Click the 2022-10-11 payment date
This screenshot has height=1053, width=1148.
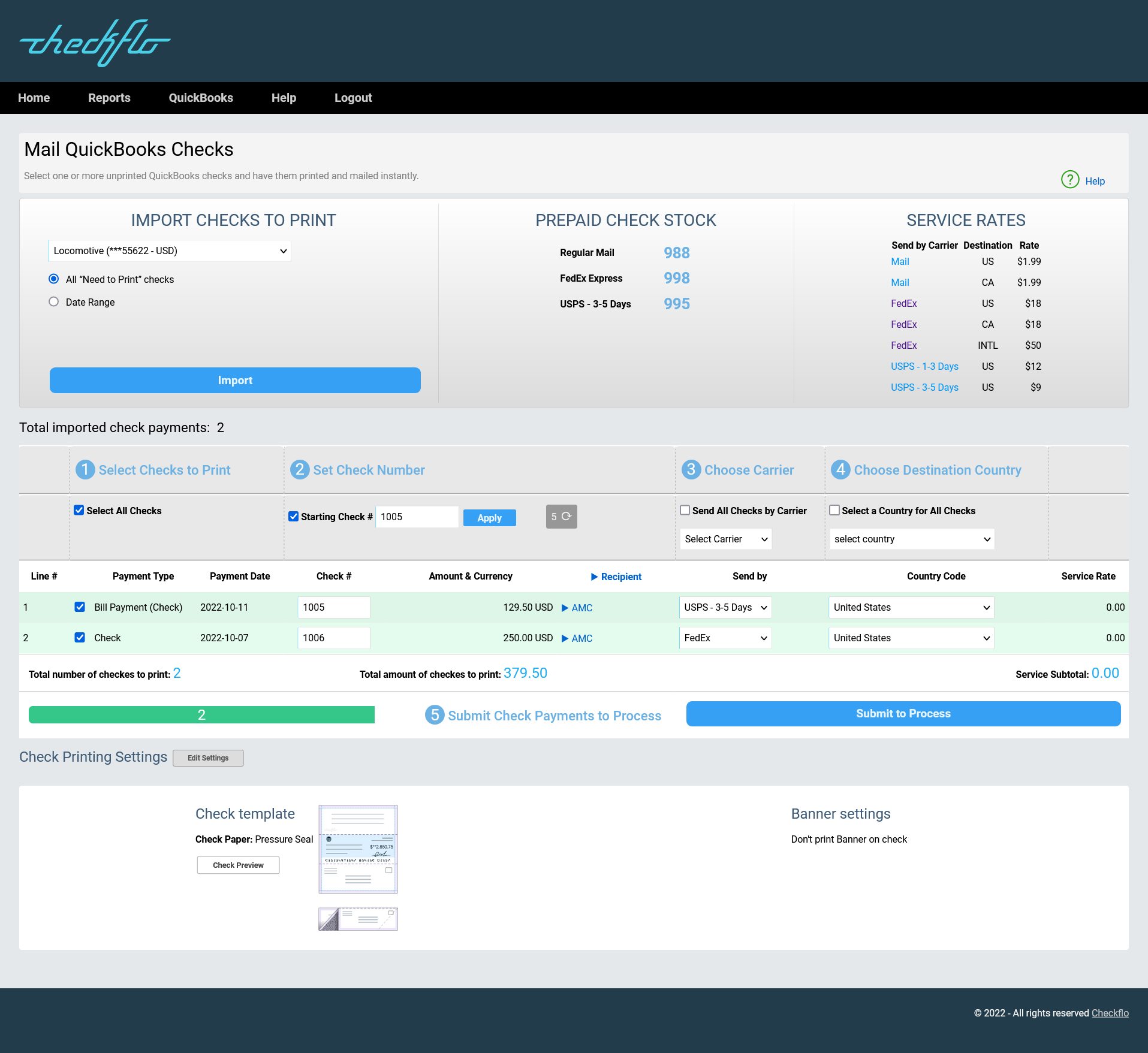[224, 607]
